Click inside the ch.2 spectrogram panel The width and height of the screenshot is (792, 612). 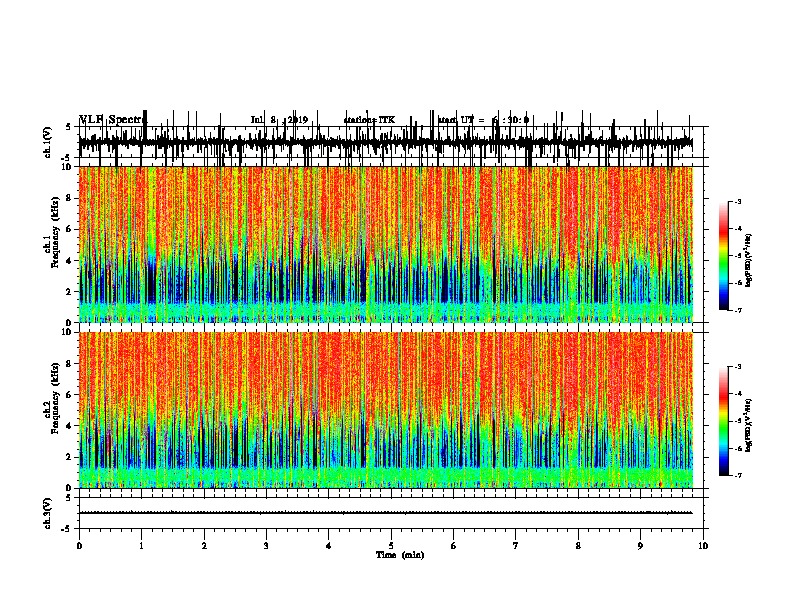tap(385, 410)
